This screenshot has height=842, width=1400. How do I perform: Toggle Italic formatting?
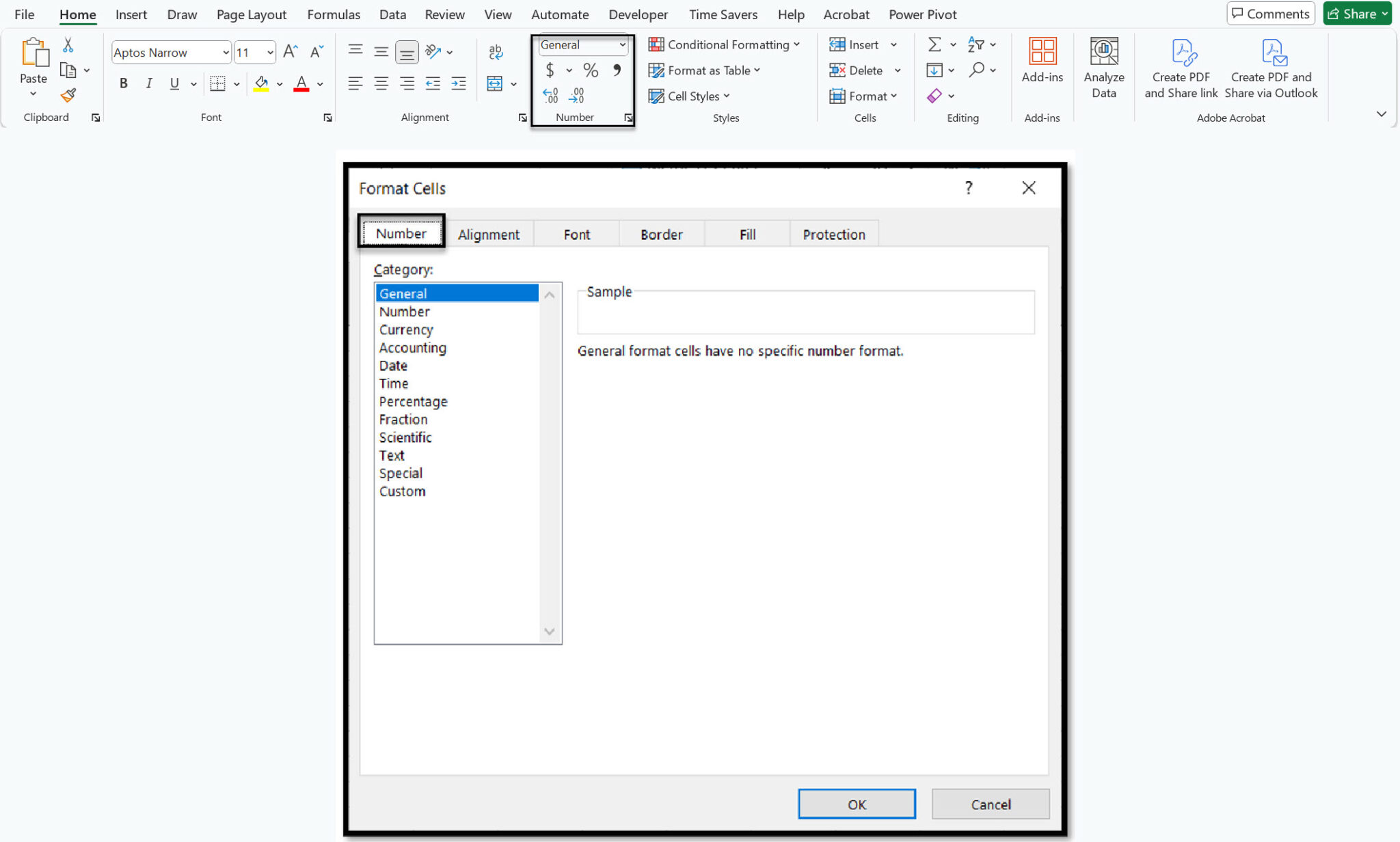click(149, 83)
